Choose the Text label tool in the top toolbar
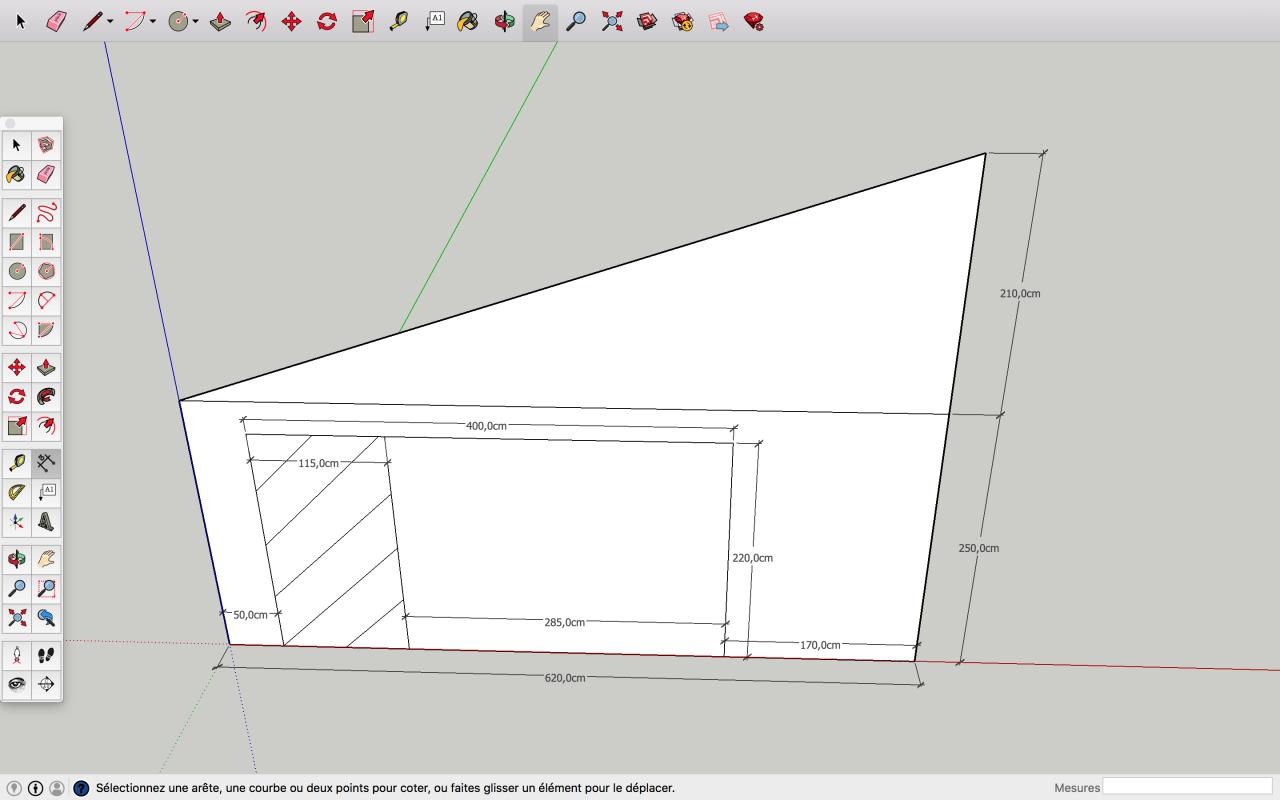The image size is (1280, 800). coord(434,21)
